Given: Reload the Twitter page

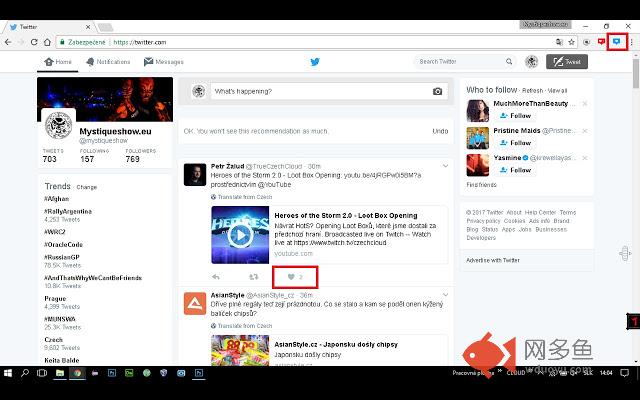Looking at the screenshot, I should [x=34, y=42].
